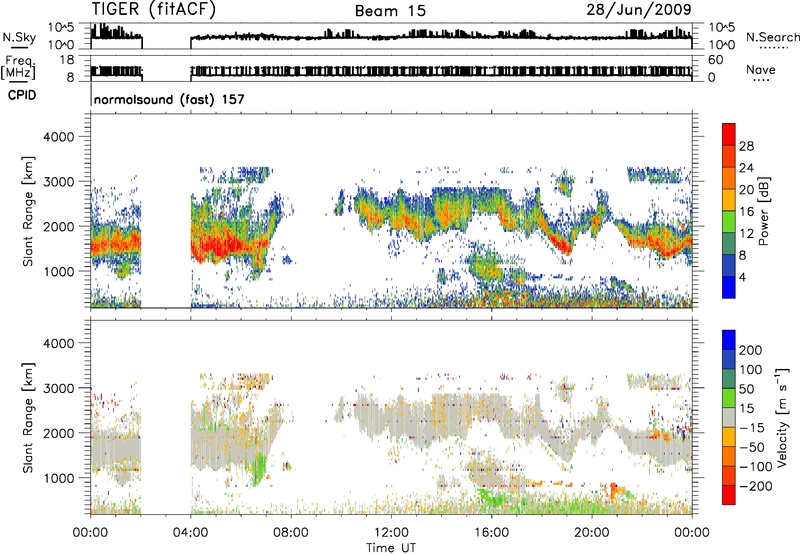Click the 60 tick on Nave axis

click(715, 60)
